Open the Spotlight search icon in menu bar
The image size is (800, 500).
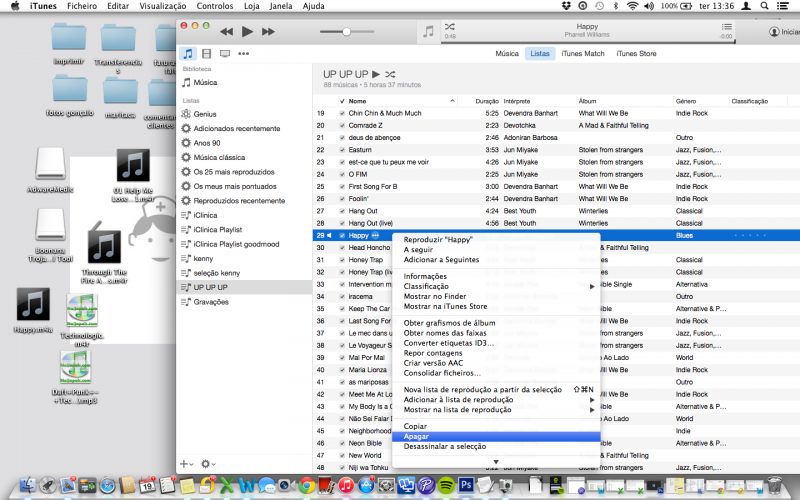click(x=764, y=6)
